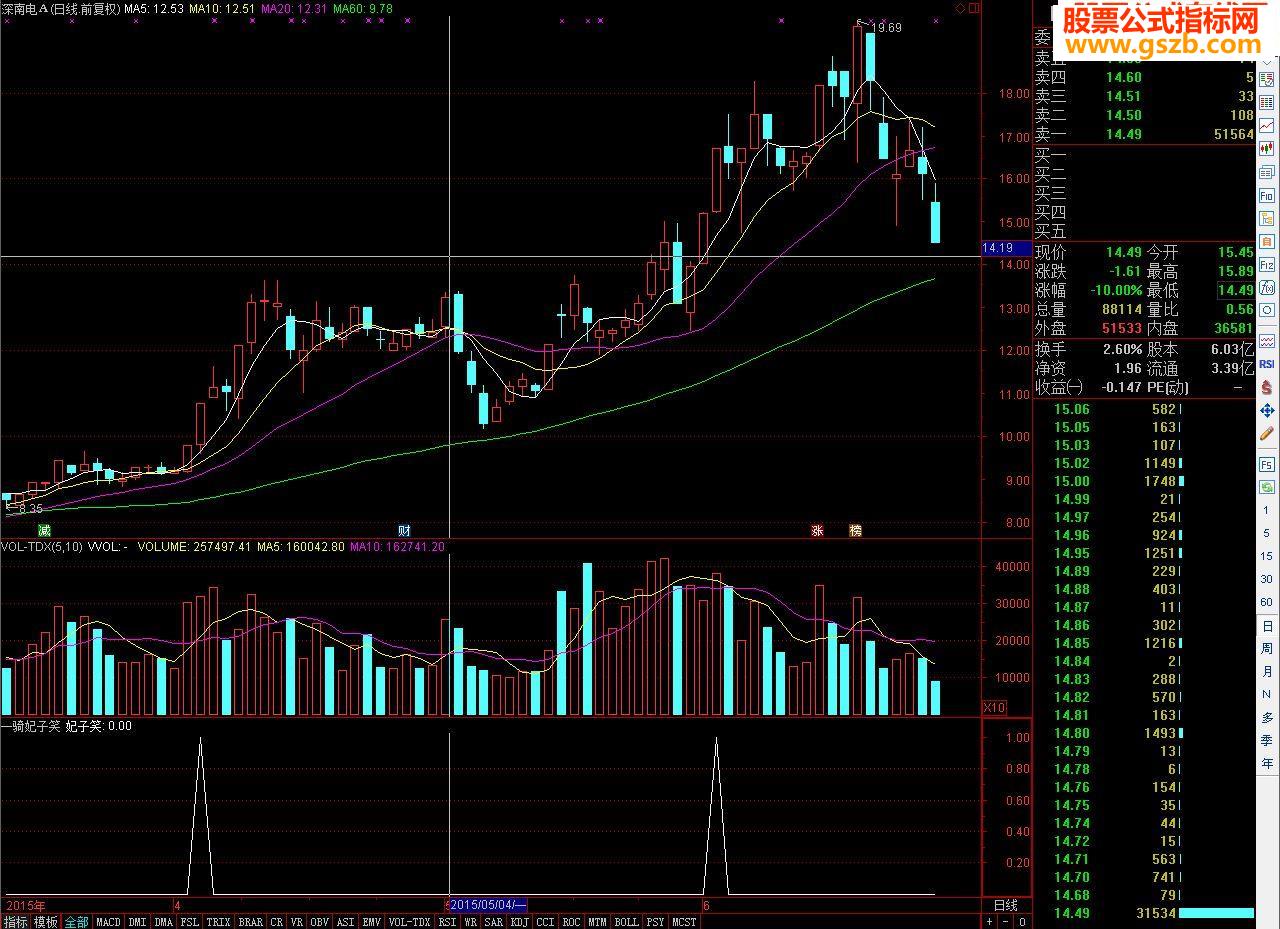Screen dimensions: 1280x929
Task: Click the 卖一 price 14.49
Action: point(1123,134)
